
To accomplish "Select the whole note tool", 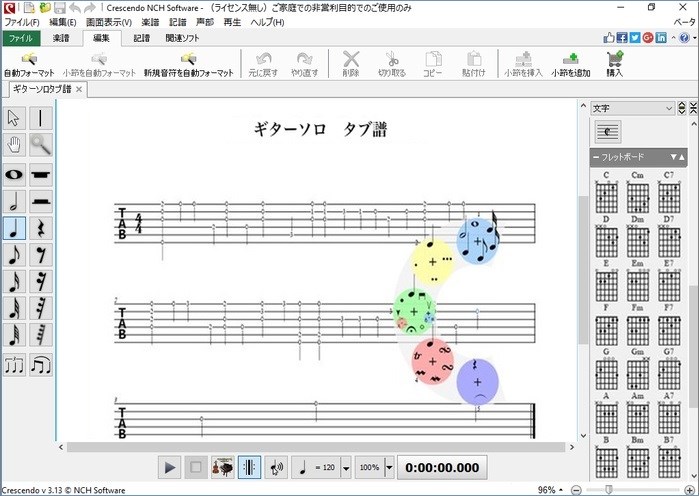I will click(x=14, y=175).
